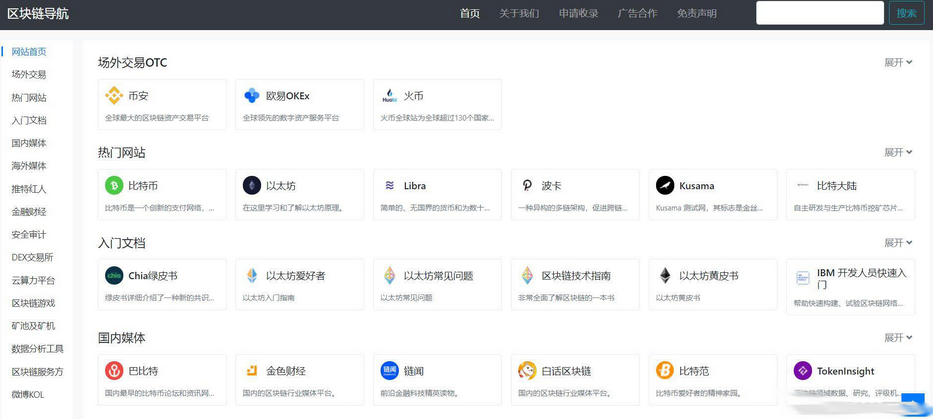Click the Kusama black bird icon

click(x=665, y=186)
